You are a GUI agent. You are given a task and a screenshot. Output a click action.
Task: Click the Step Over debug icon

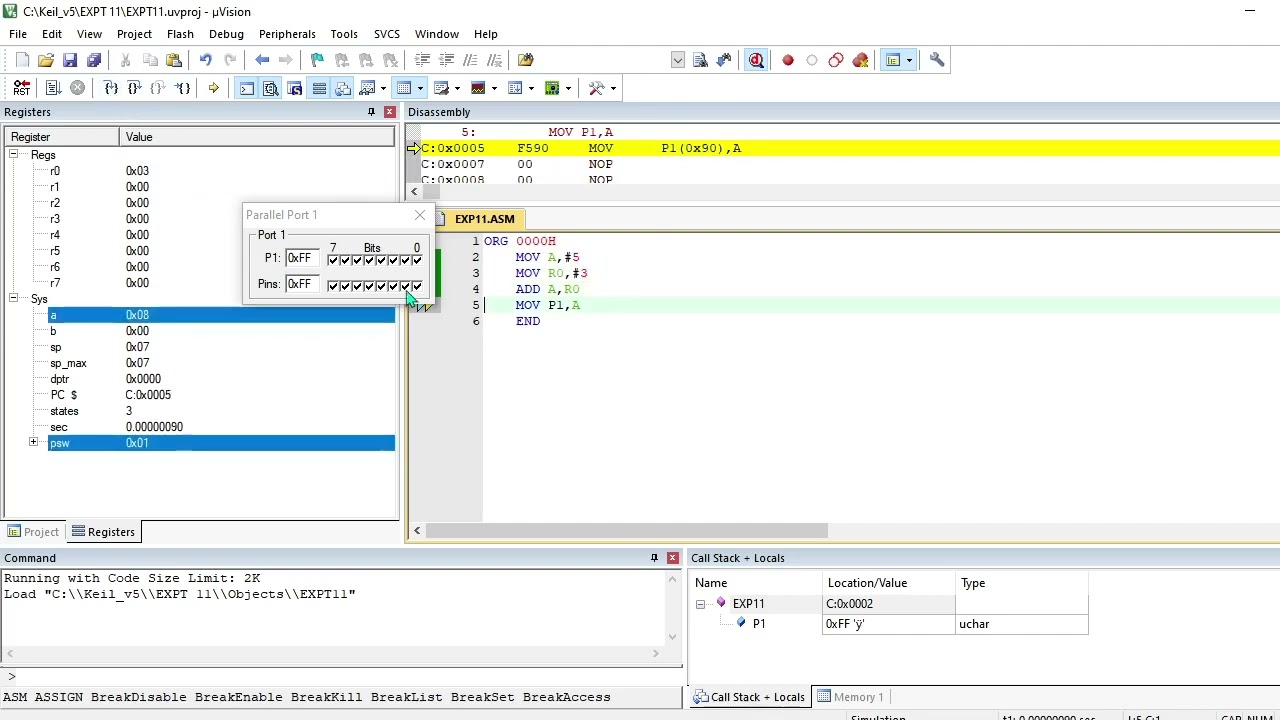[134, 88]
